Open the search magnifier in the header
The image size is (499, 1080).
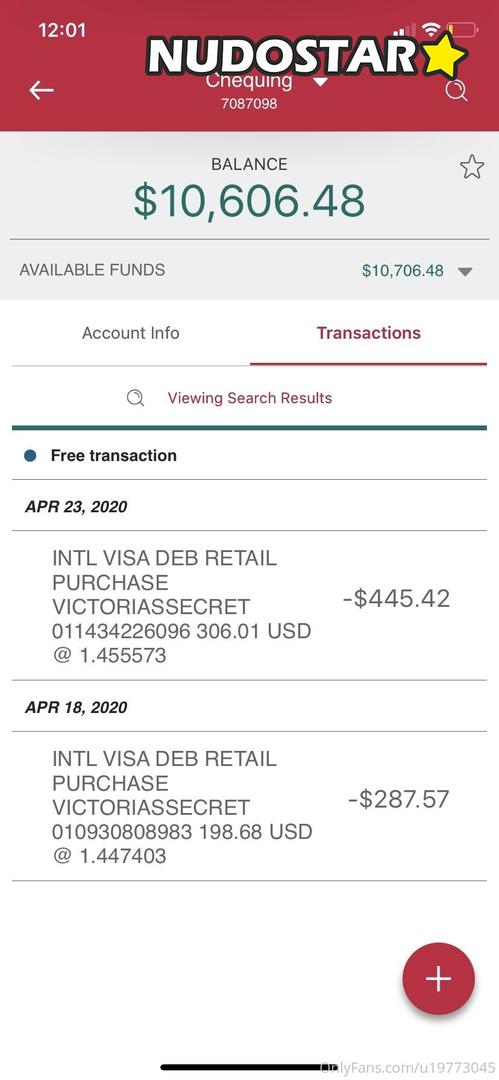(456, 90)
